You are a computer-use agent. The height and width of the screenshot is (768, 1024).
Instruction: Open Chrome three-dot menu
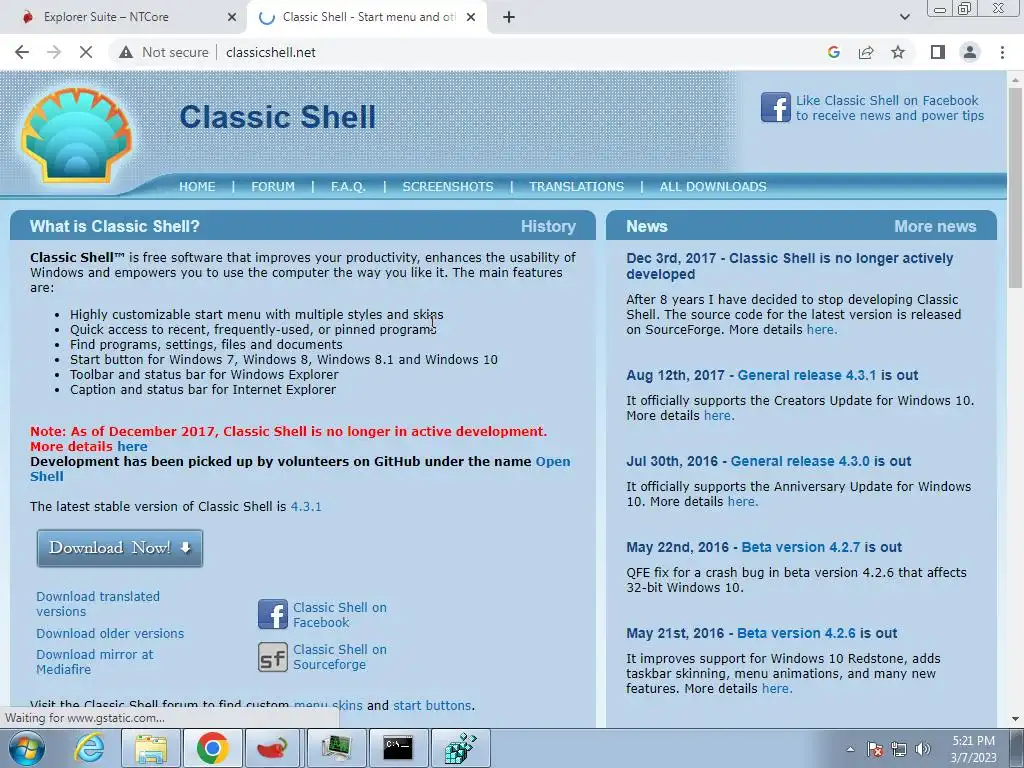pyautogui.click(x=1002, y=52)
